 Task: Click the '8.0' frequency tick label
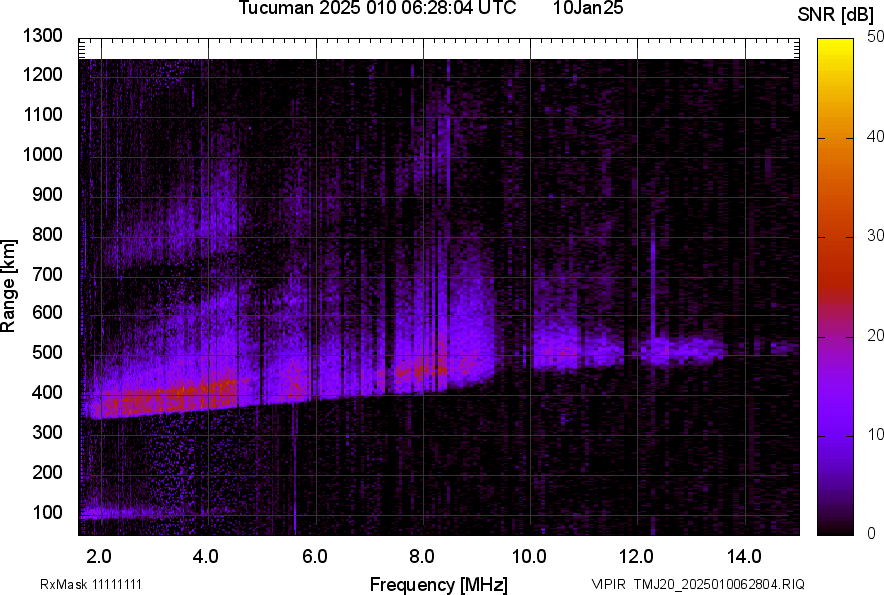pos(421,556)
